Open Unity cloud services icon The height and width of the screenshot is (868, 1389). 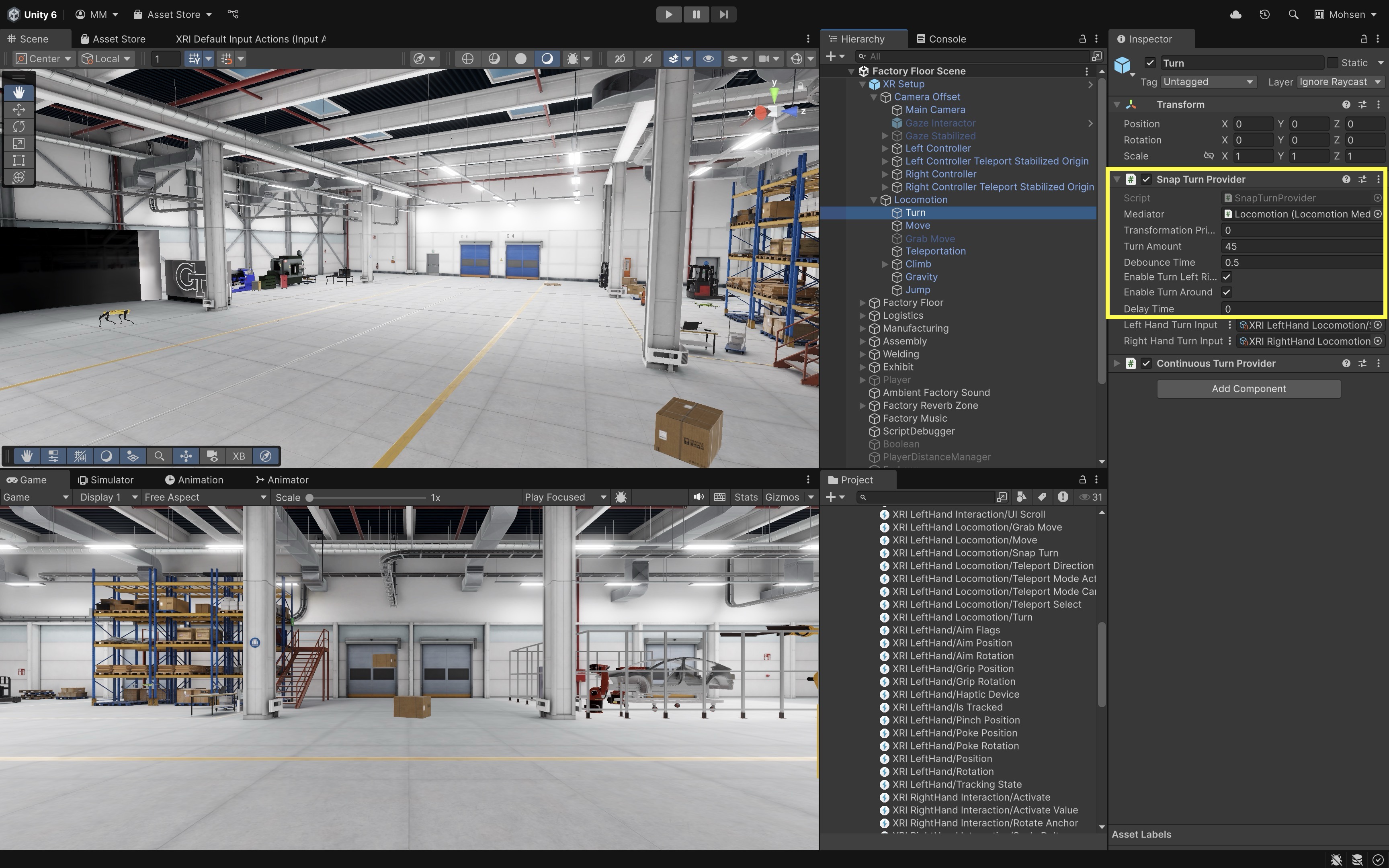[1236, 14]
